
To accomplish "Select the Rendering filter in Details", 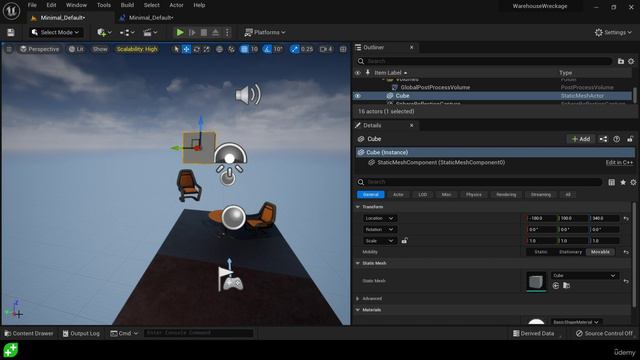I will point(506,195).
